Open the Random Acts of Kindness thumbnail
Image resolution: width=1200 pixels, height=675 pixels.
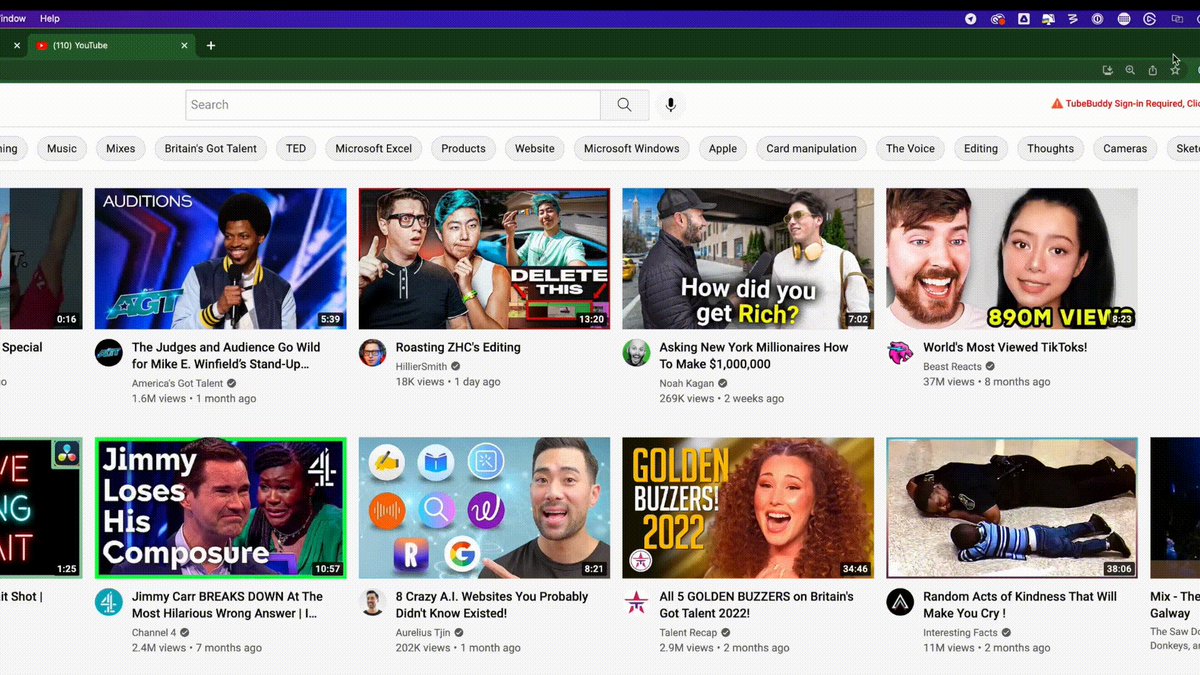tap(1012, 508)
